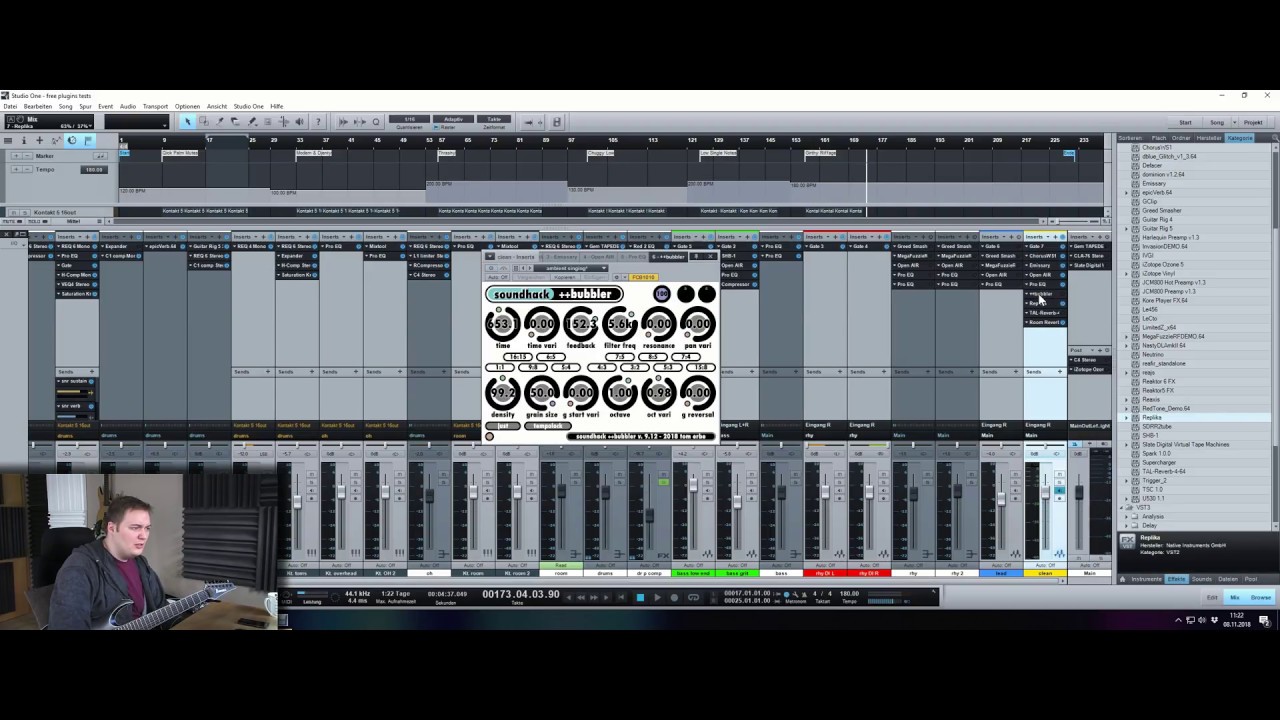The image size is (1280, 720).
Task: Select the paint tool in the toolbar
Action: click(251, 122)
